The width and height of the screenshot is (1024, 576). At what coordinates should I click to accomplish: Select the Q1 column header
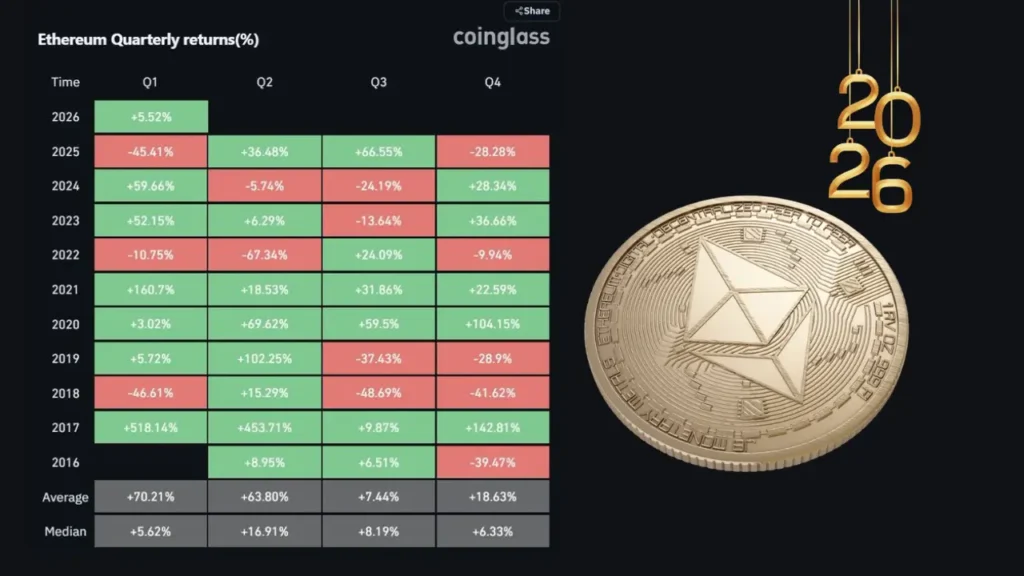click(x=151, y=82)
